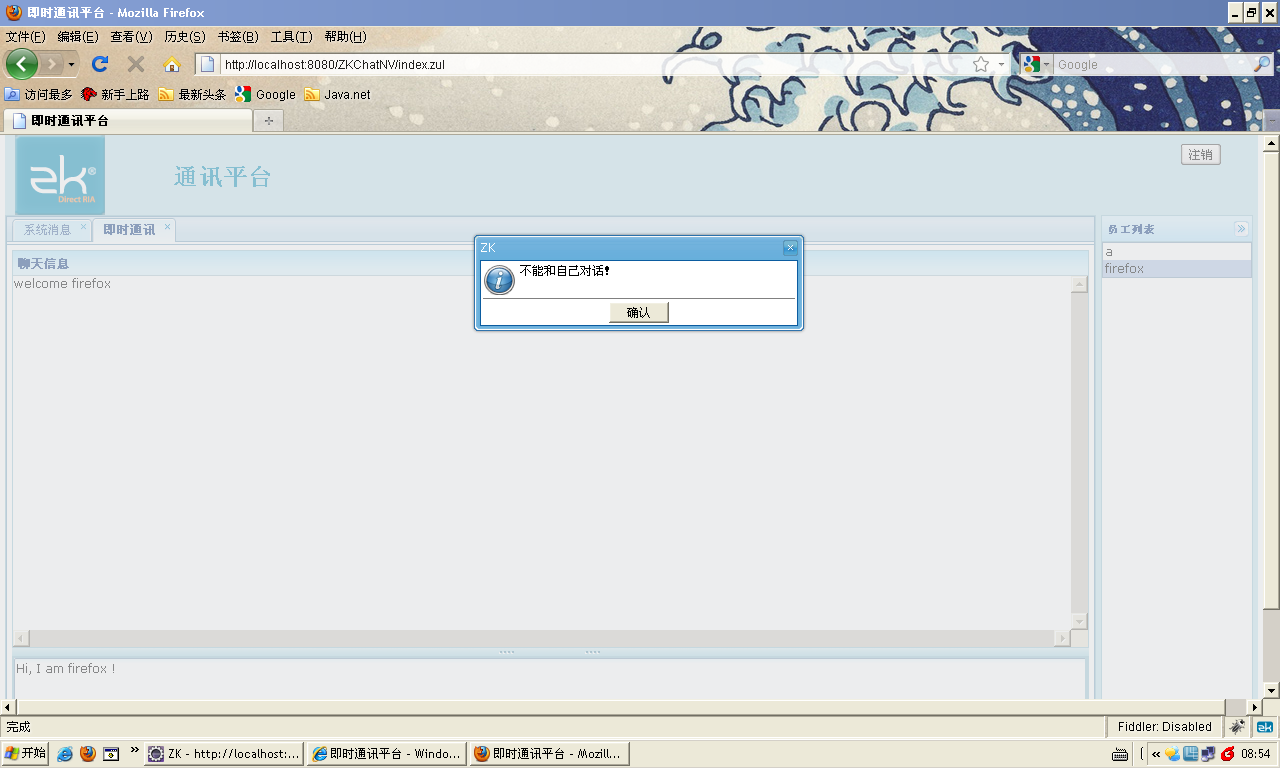Click the Stop loading X icon
The image size is (1280, 768).
click(x=136, y=64)
